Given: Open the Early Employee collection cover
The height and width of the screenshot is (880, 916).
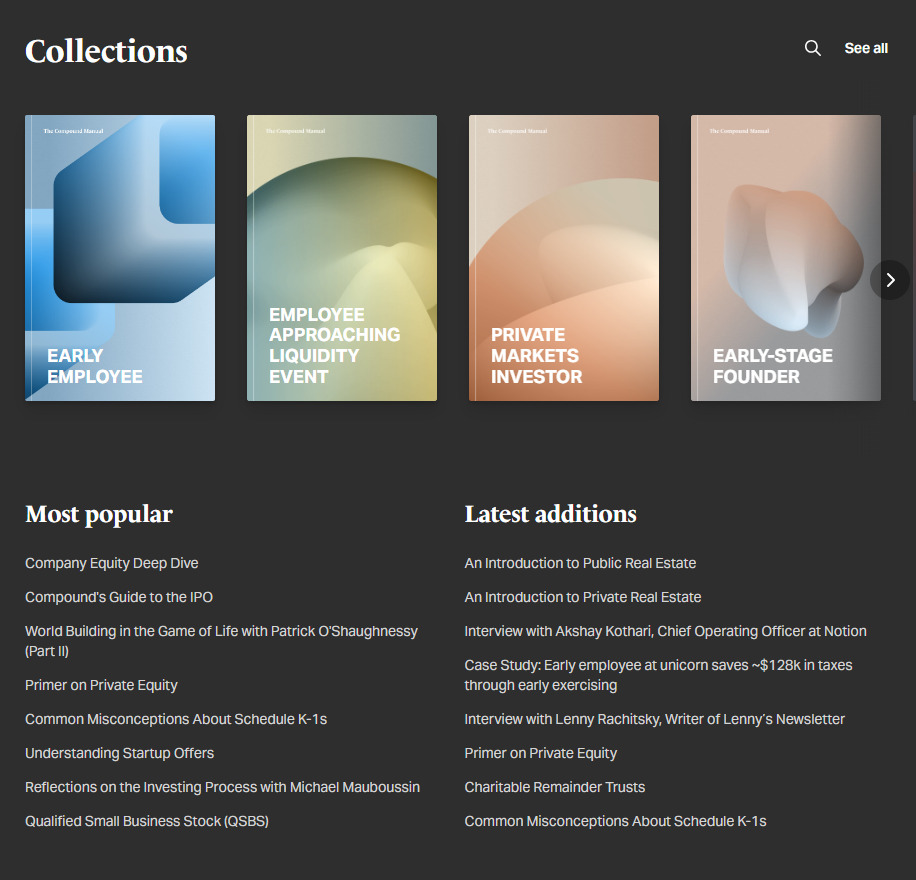Looking at the screenshot, I should 120,258.
